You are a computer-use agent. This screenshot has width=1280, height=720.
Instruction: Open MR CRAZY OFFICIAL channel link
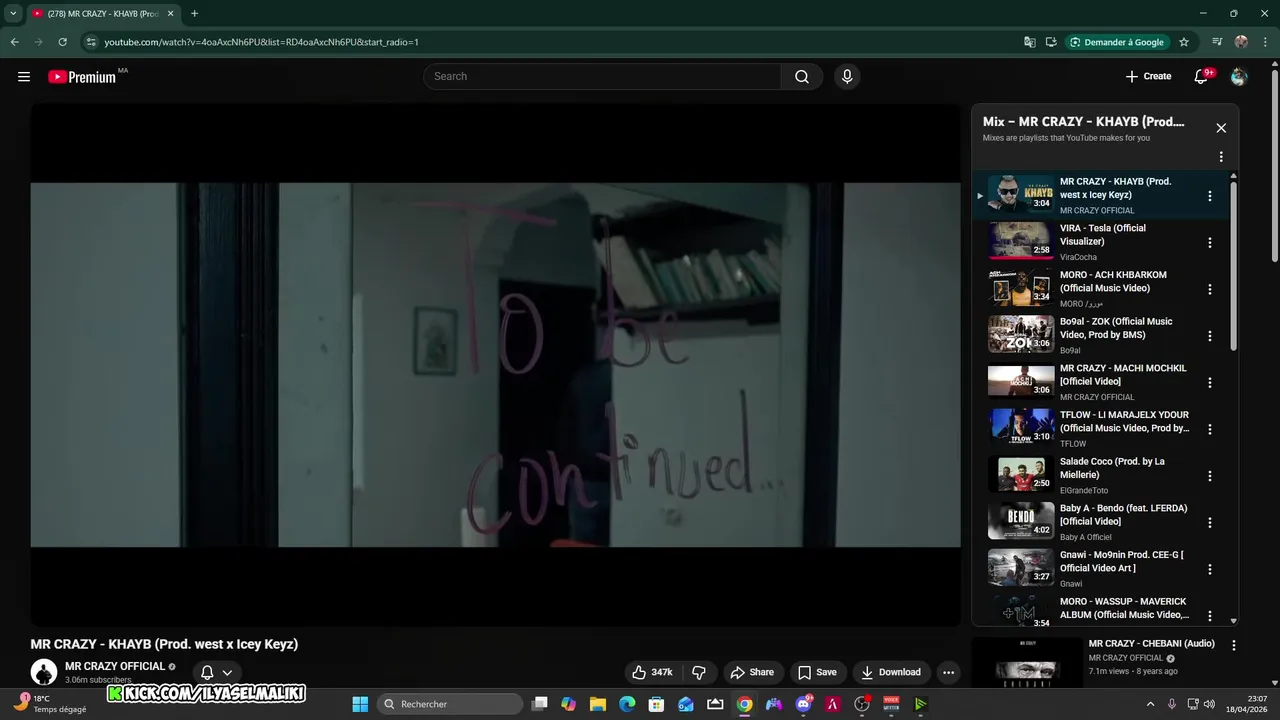115,666
